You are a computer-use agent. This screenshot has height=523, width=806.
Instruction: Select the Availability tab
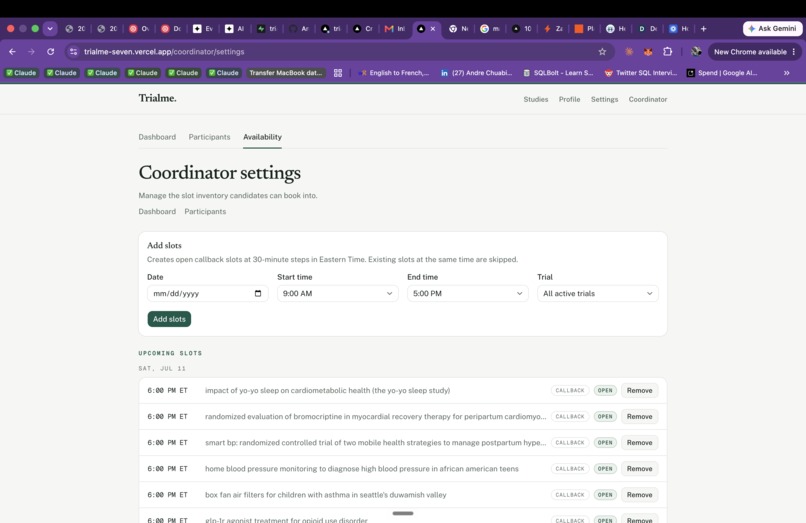coord(262,137)
